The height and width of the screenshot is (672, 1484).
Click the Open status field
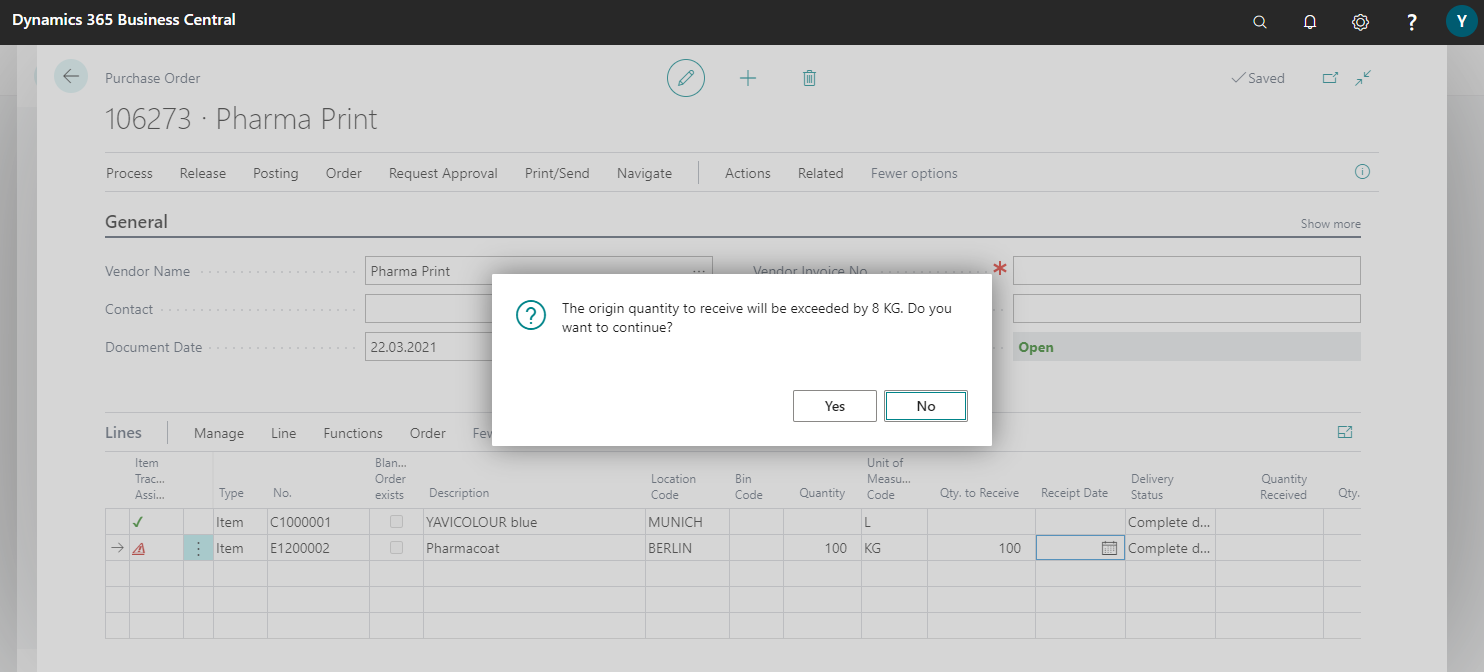point(1186,347)
